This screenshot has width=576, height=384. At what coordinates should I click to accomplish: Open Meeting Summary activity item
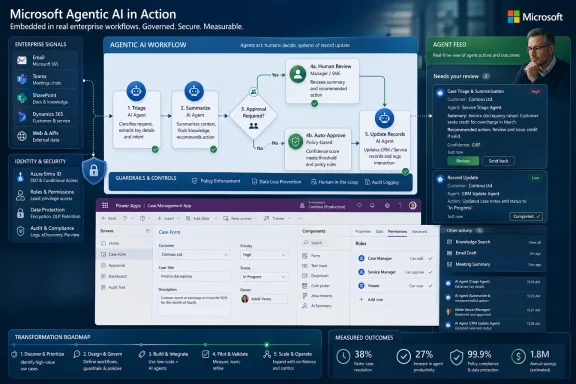tap(493, 264)
